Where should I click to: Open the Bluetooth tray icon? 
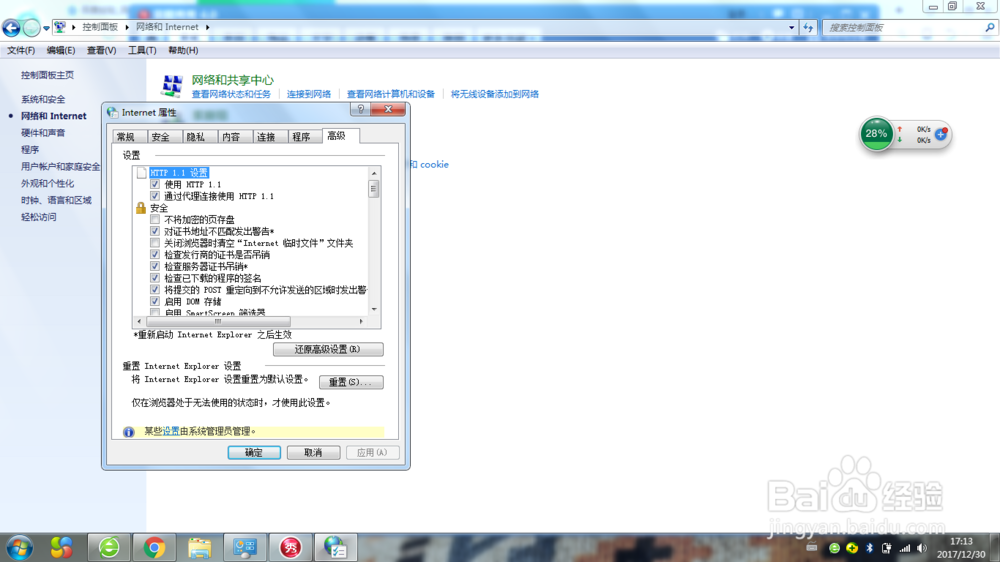point(869,548)
